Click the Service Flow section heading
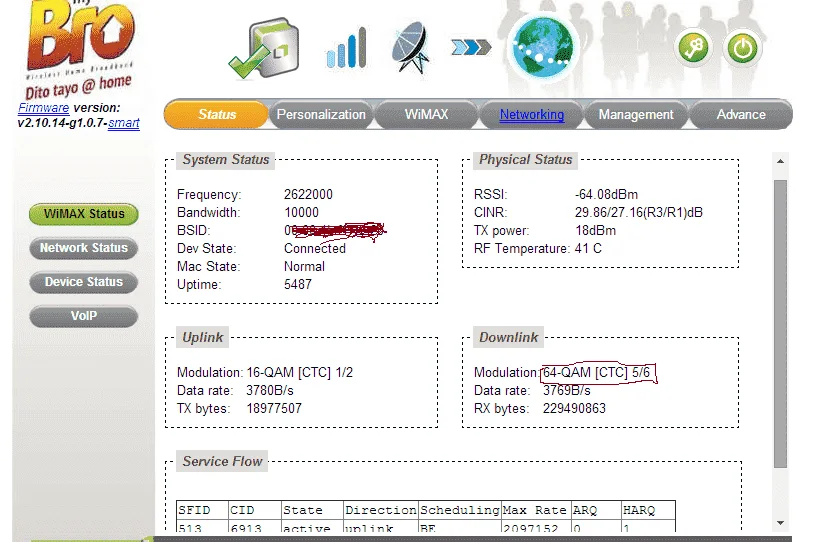Viewport: 838px width, 542px height. click(x=222, y=462)
